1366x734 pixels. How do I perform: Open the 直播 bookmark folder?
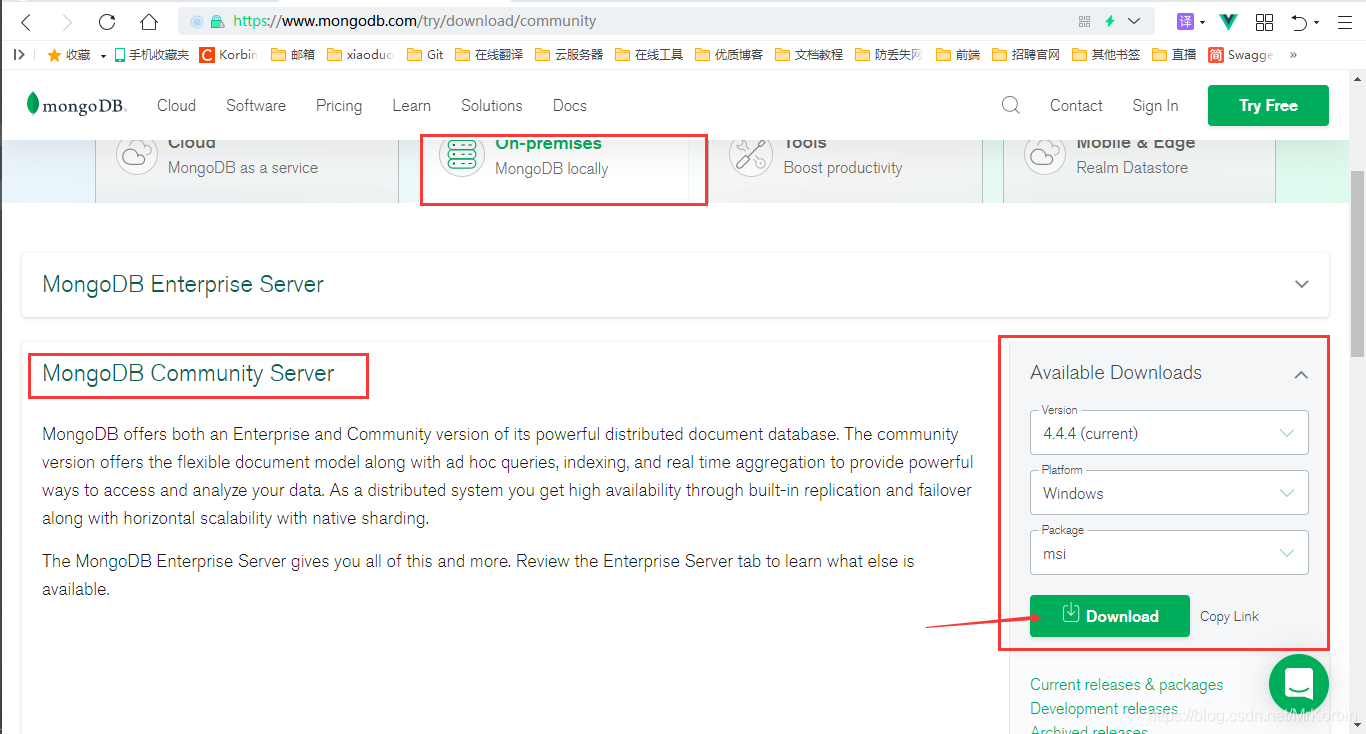(x=1175, y=55)
